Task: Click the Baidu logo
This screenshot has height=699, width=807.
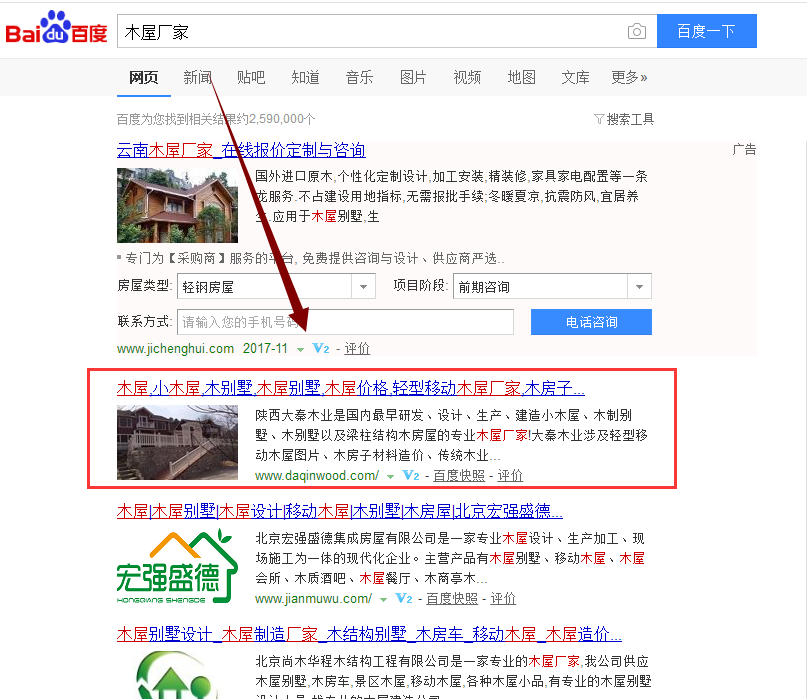Action: [57, 28]
